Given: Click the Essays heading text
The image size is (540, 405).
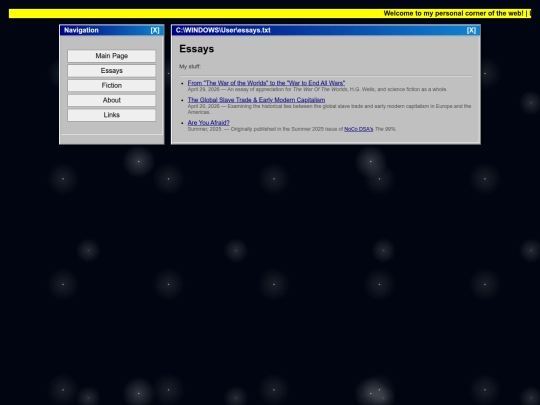Looking at the screenshot, I should coord(197,49).
